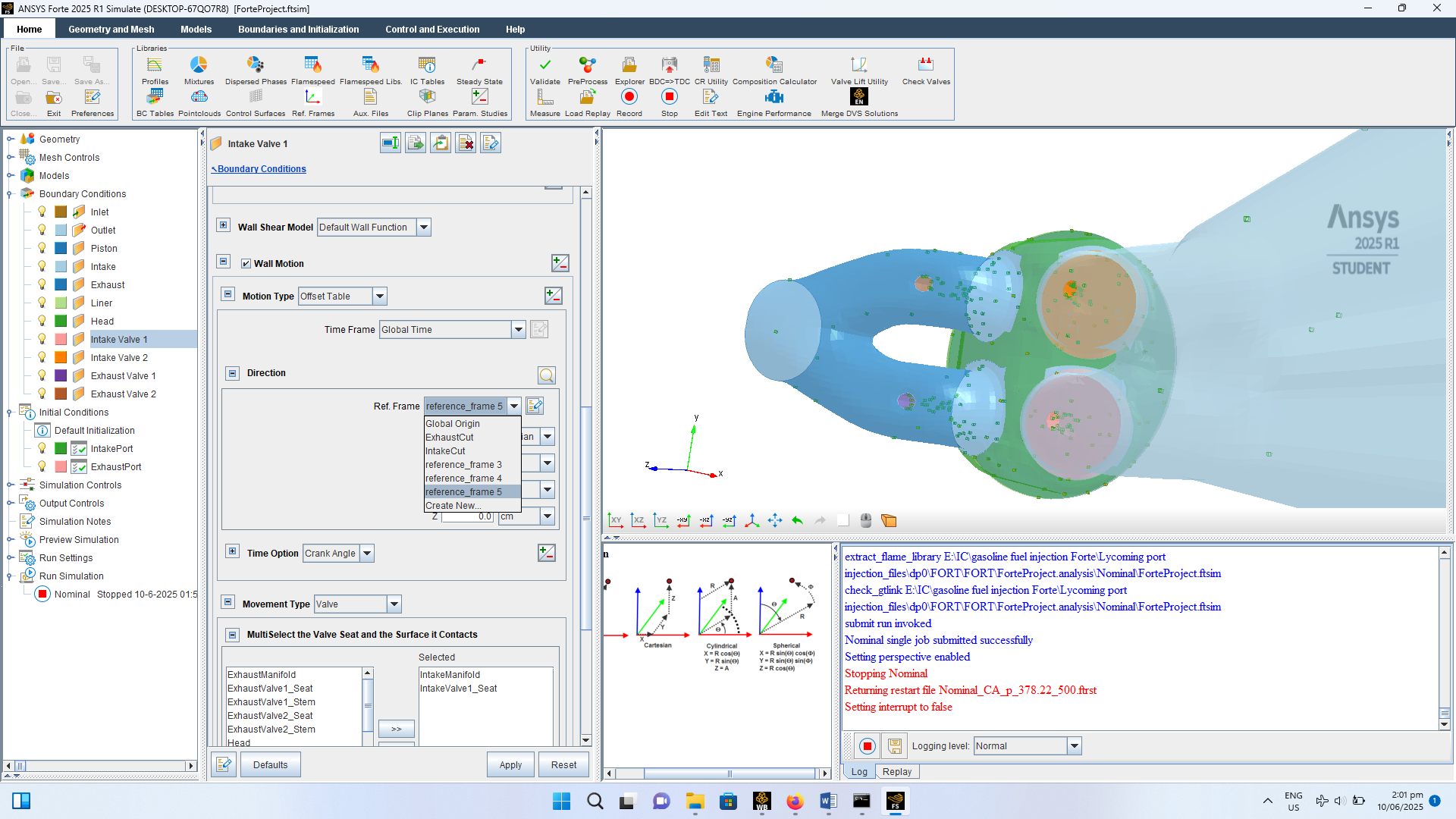Toggle visibility bulb for Head
Viewport: 1456px width, 819px height.
[42, 321]
